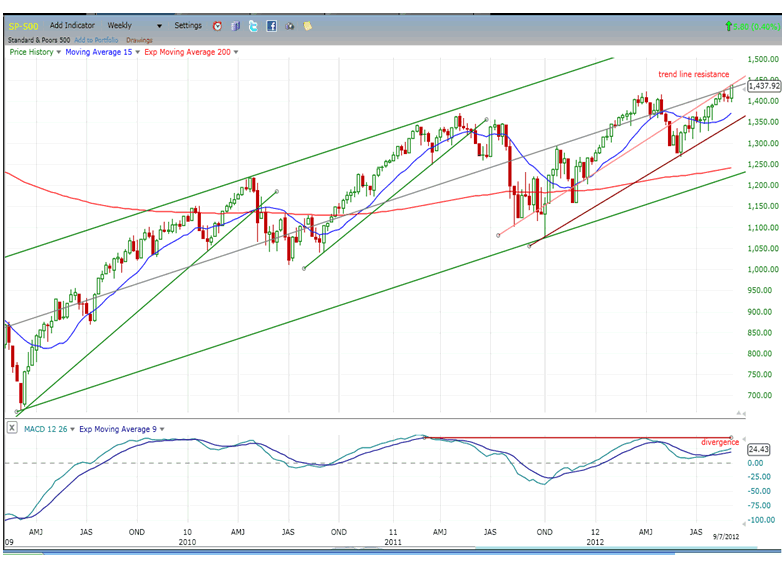Screen dimensions: 783x564
Task: Click the 2012 year label on axis
Action: click(x=595, y=542)
